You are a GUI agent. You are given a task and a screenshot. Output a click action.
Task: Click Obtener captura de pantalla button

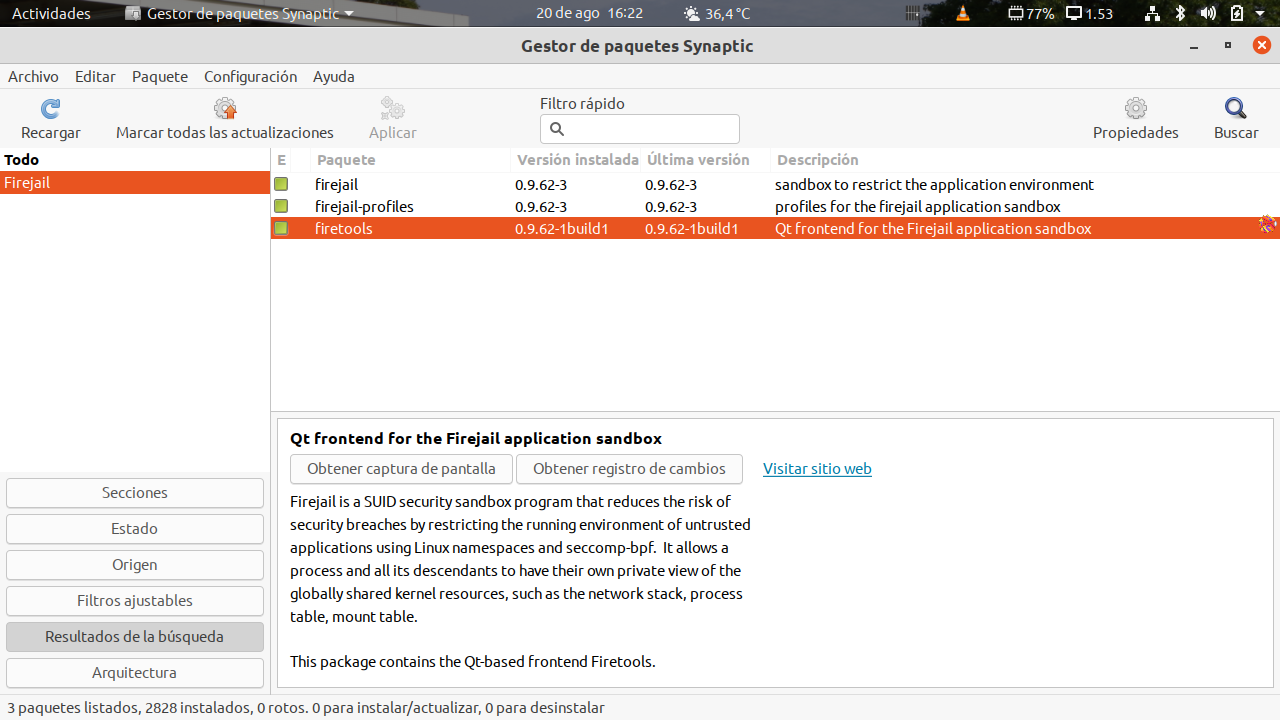(401, 469)
